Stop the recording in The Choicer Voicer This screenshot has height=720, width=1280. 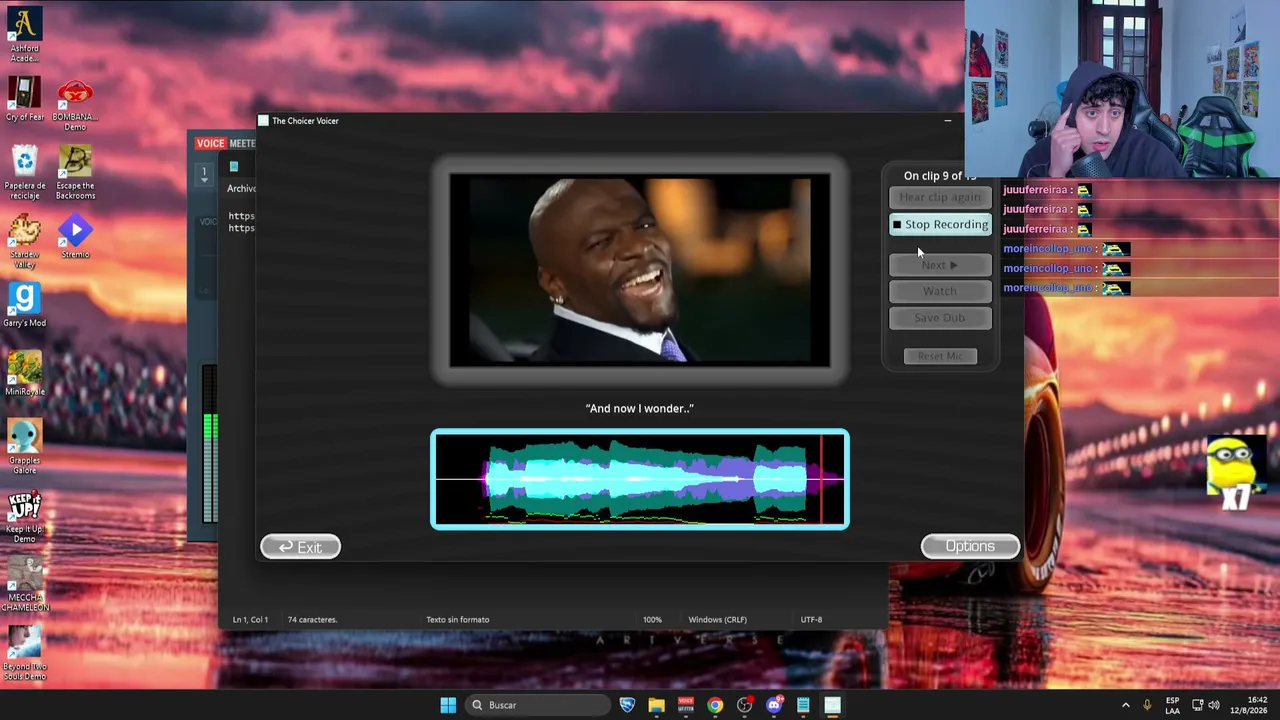point(940,225)
